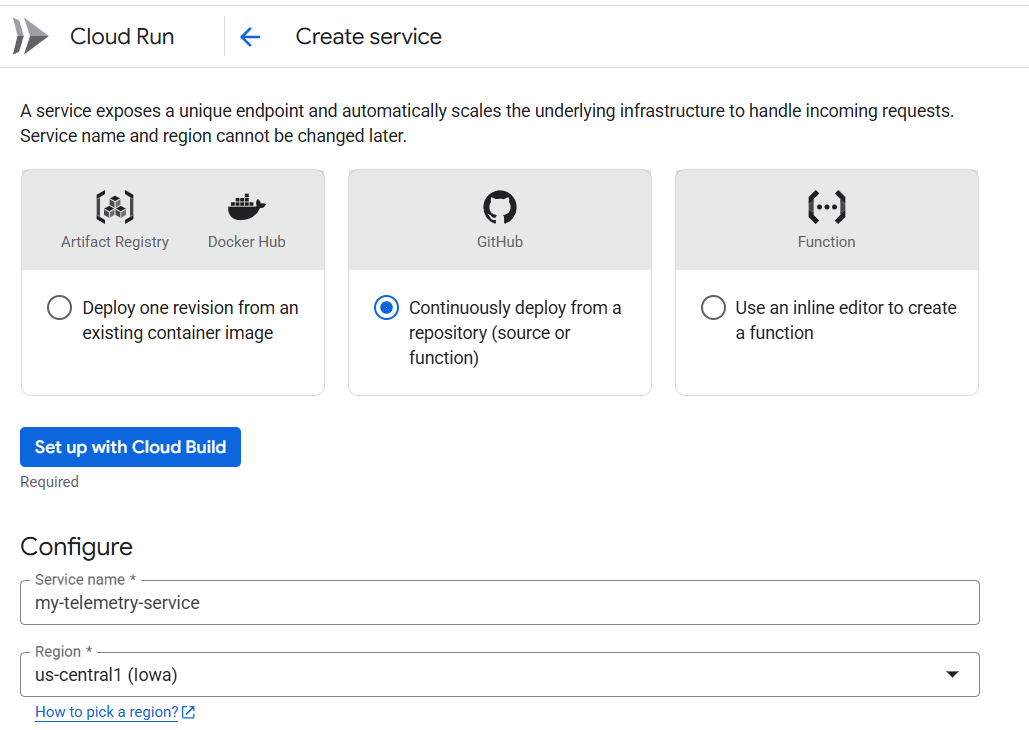Click the GitHub octocat icon
The image size is (1029, 730).
pyautogui.click(x=500, y=207)
